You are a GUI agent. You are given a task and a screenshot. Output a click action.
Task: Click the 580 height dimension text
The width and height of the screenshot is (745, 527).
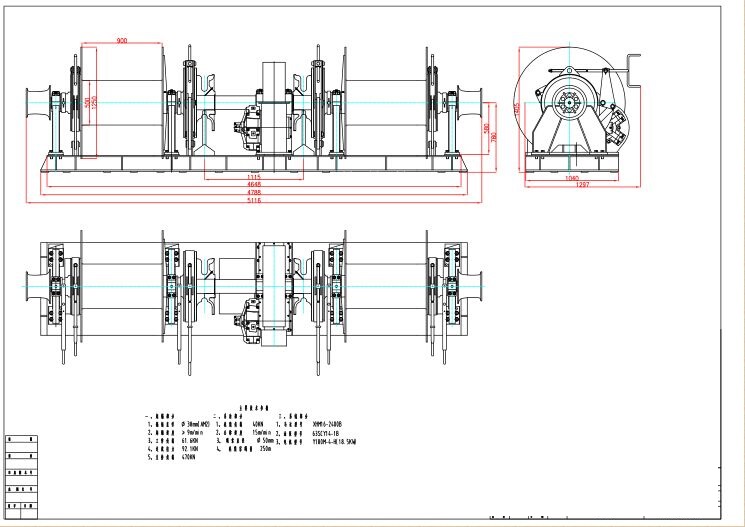point(487,130)
